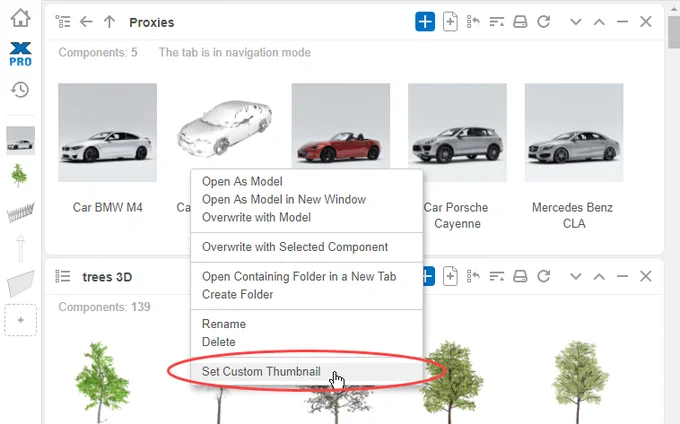This screenshot has width=680, height=424.
Task: Select the white untextured car model thumbnail
Action: 224,128
